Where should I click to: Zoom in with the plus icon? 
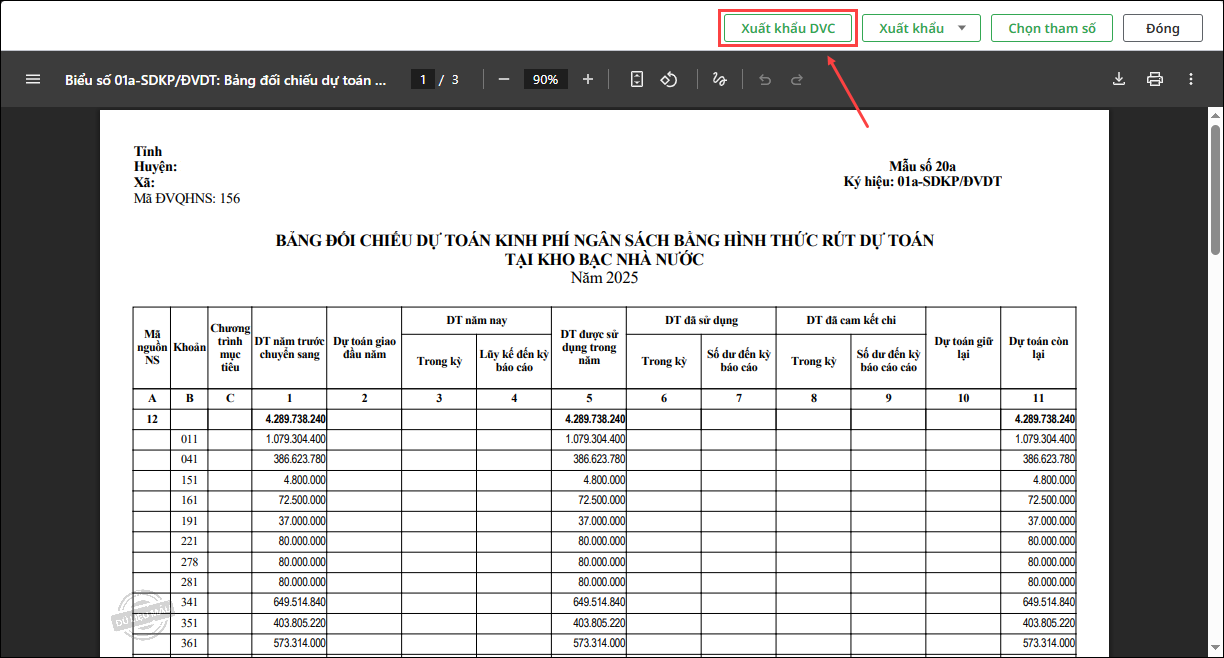pos(588,79)
